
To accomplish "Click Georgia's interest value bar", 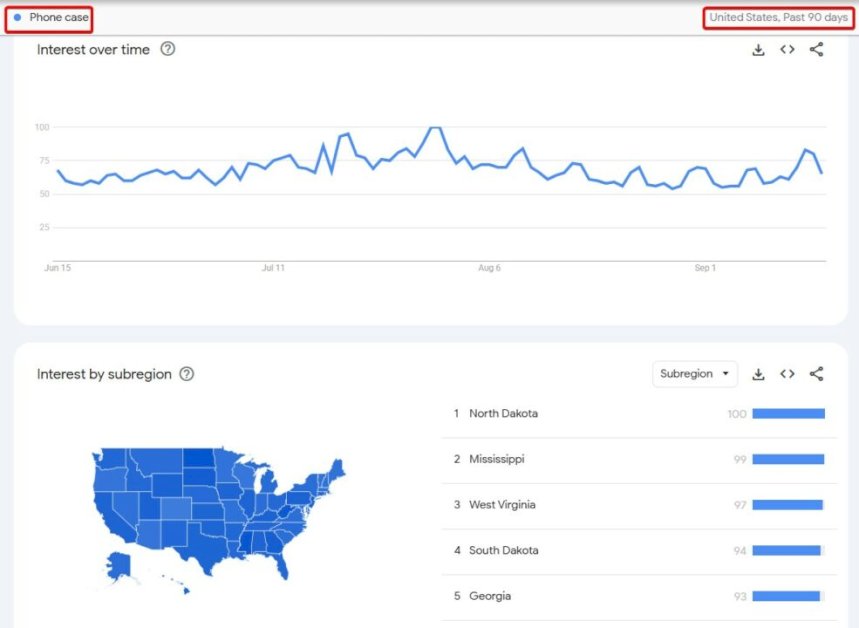I will click(x=789, y=596).
